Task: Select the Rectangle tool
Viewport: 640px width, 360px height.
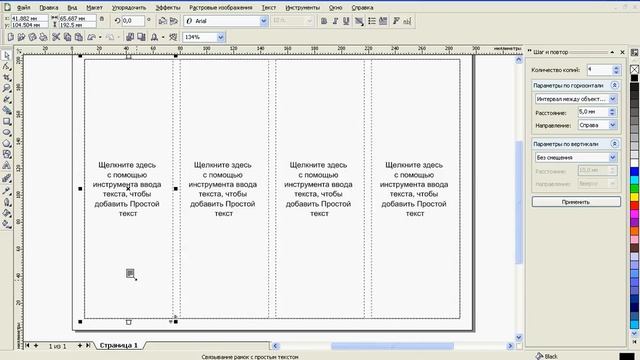Action: click(x=7, y=121)
